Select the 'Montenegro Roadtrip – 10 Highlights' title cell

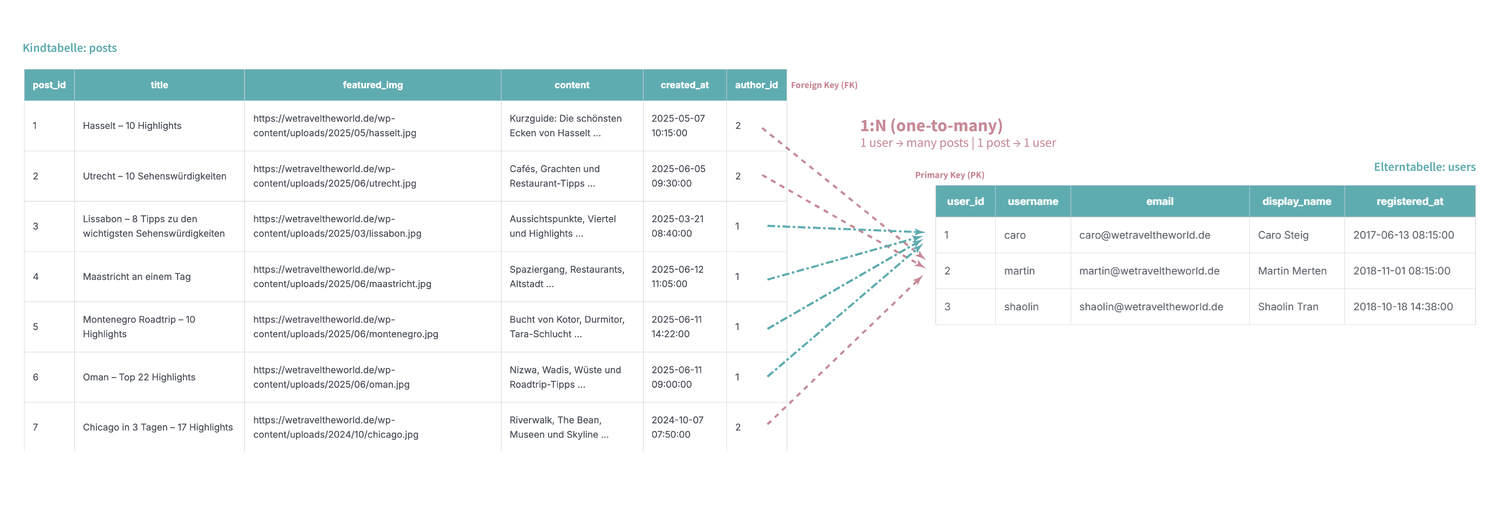tap(139, 327)
